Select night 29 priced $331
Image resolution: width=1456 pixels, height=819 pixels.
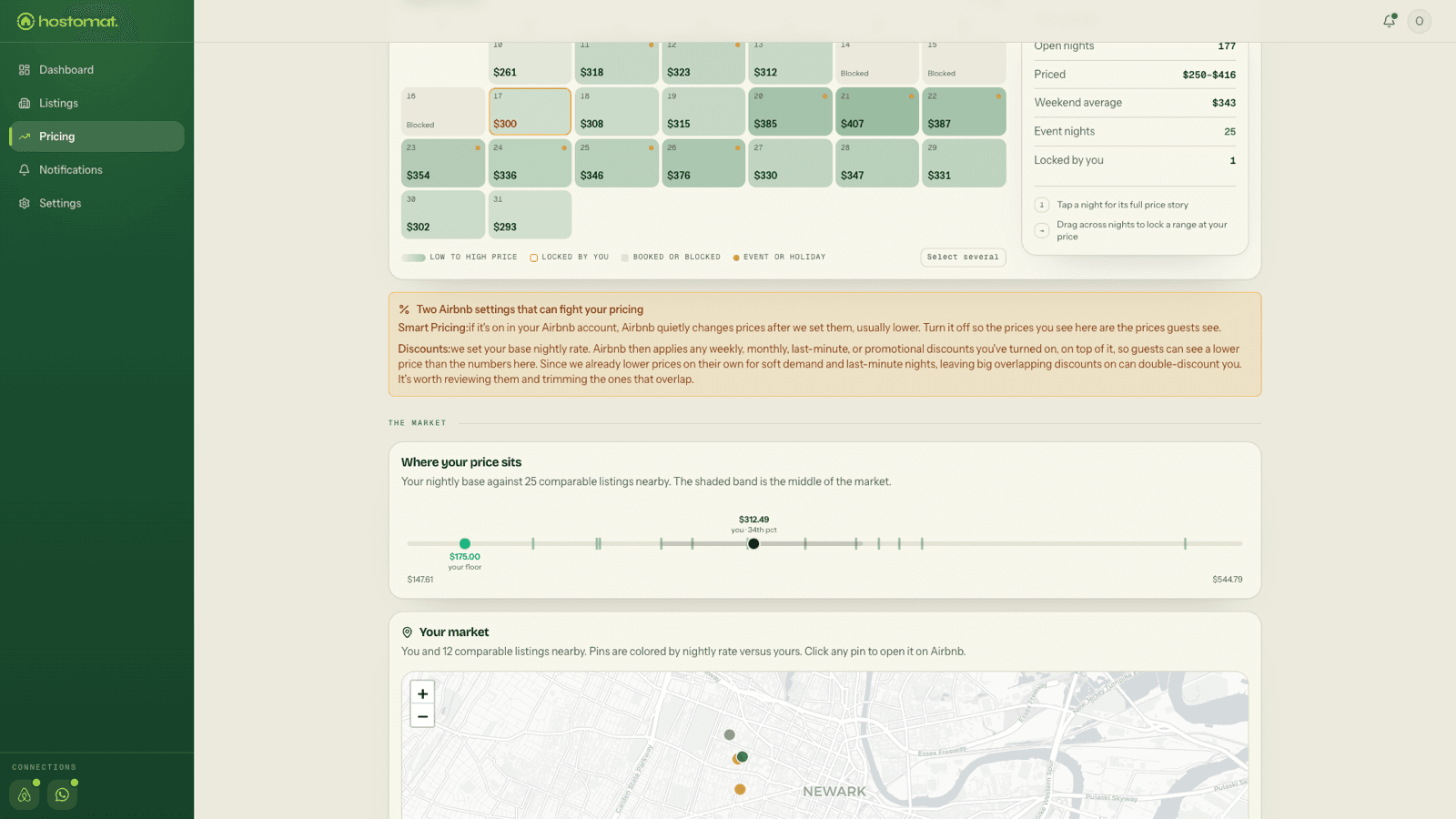(964, 163)
